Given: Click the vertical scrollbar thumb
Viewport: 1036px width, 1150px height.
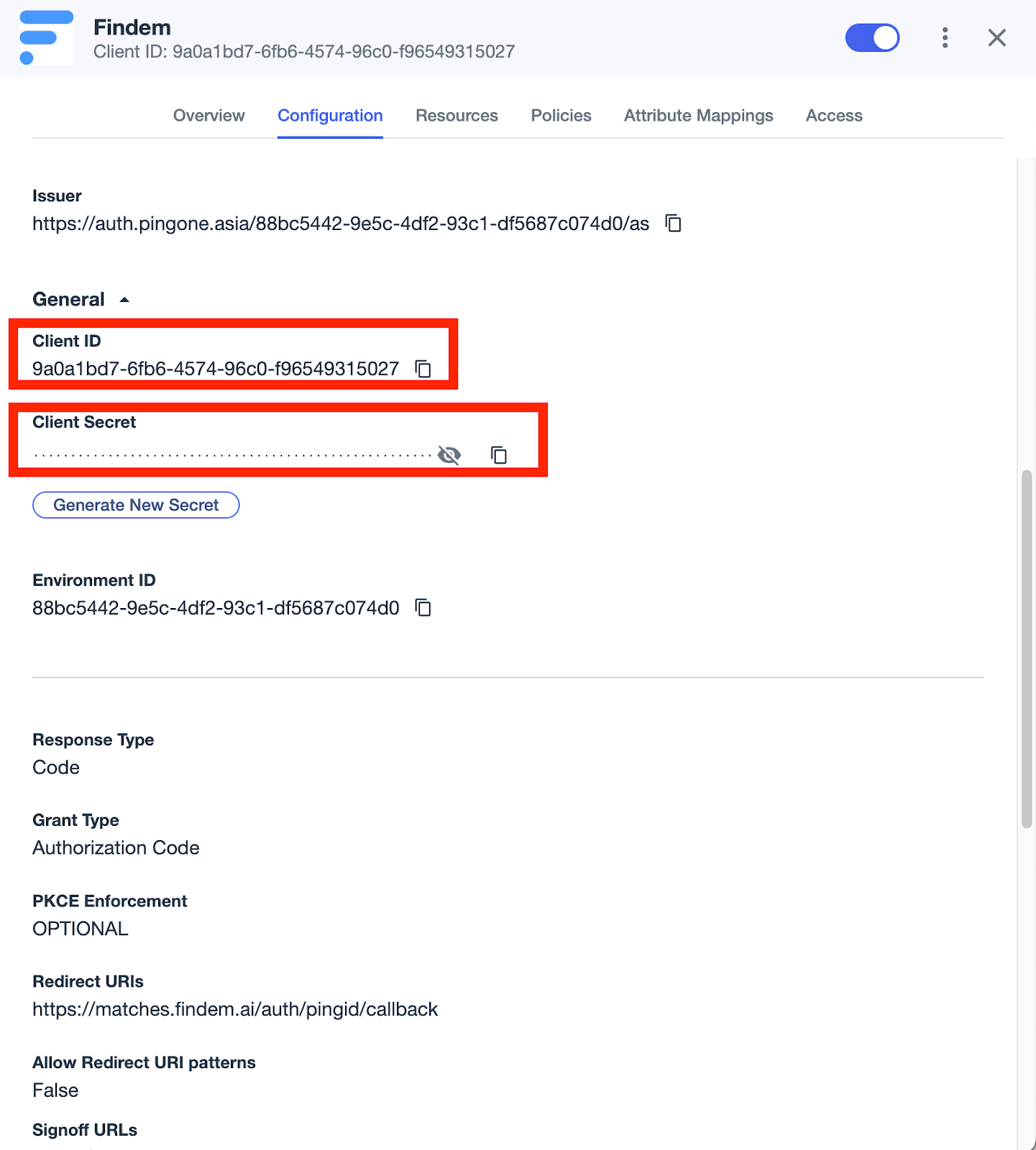Looking at the screenshot, I should (x=1027, y=650).
